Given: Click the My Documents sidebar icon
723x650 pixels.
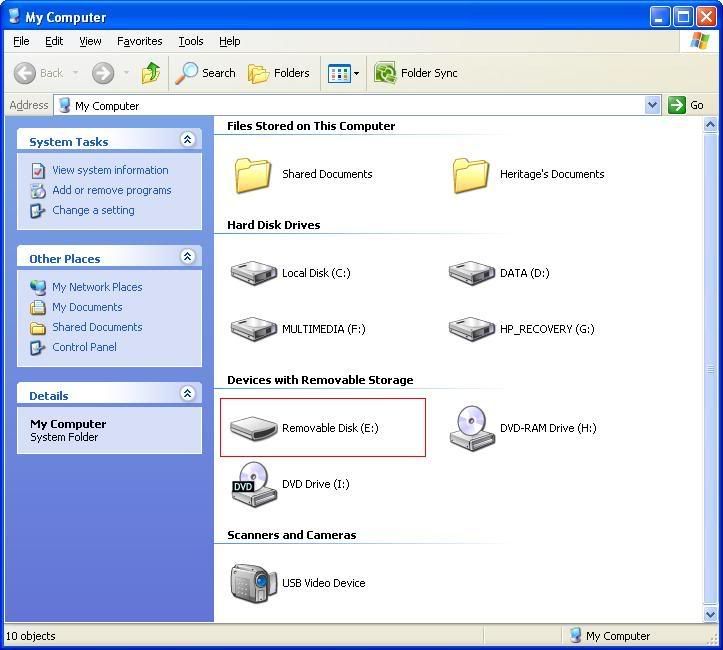Looking at the screenshot, I should point(38,307).
